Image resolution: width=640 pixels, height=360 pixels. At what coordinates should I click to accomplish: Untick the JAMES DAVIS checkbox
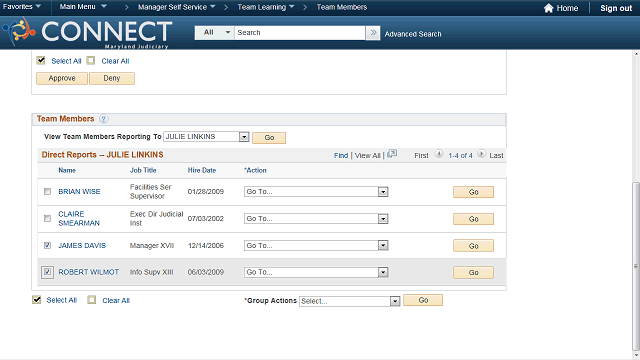click(x=47, y=245)
